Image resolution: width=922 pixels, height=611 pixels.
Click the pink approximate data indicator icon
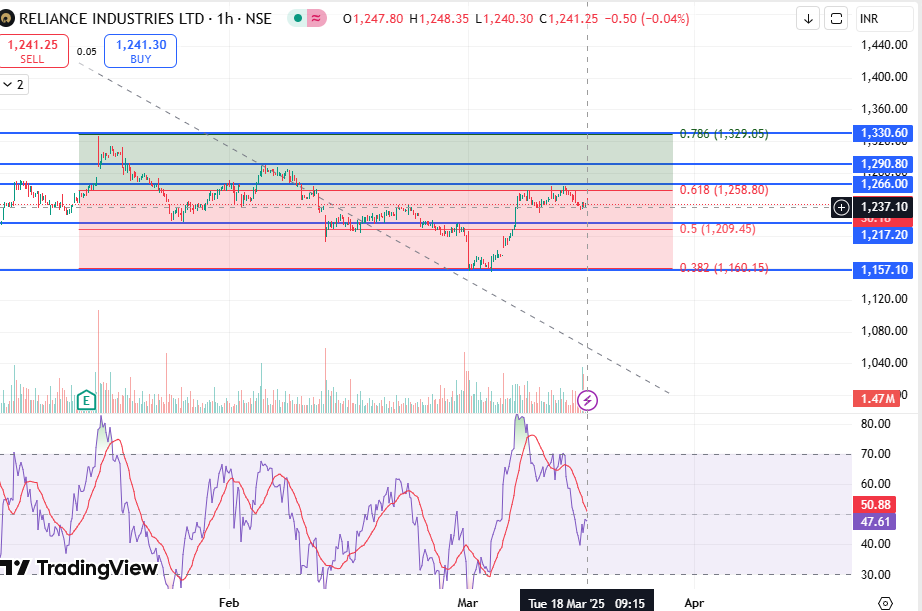tap(316, 19)
